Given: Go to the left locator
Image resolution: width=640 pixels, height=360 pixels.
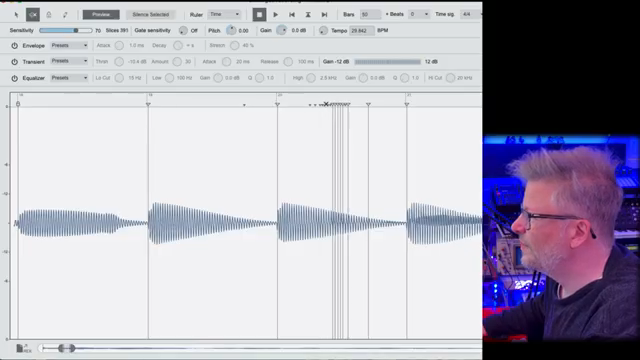Looking at the screenshot, I should 292,15.
